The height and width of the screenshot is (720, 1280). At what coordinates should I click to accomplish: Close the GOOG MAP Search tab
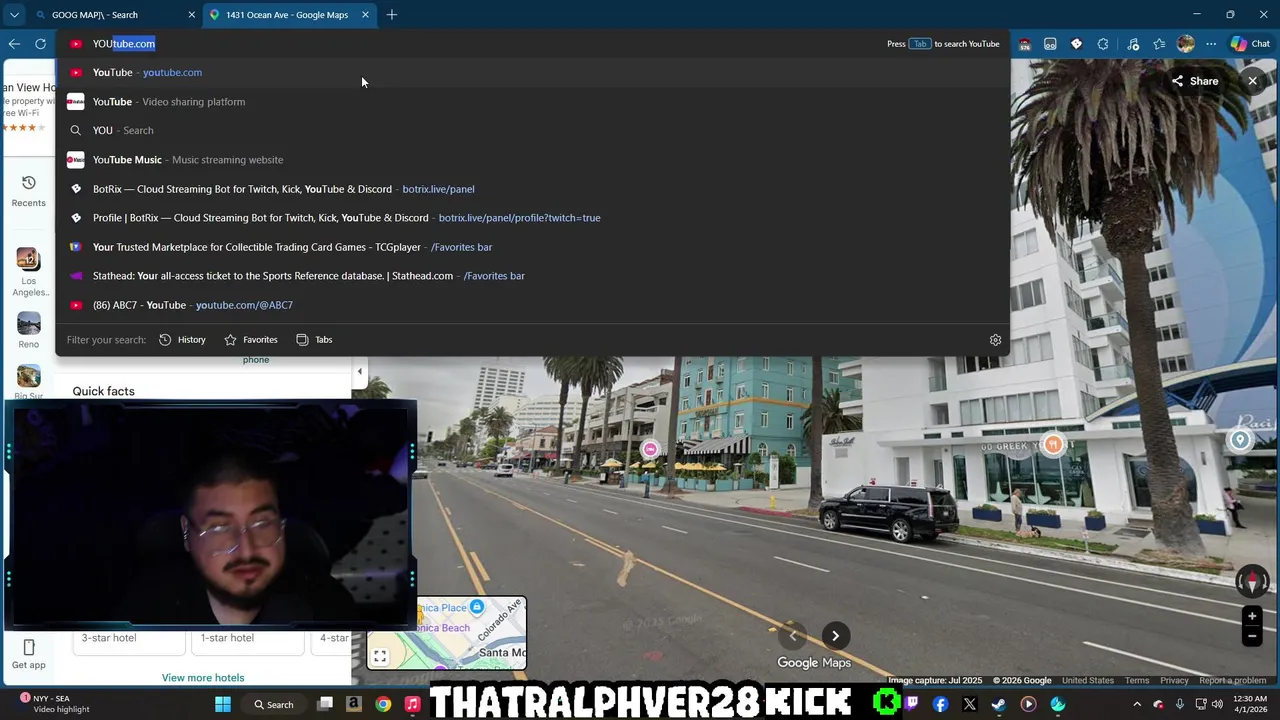pyautogui.click(x=191, y=15)
